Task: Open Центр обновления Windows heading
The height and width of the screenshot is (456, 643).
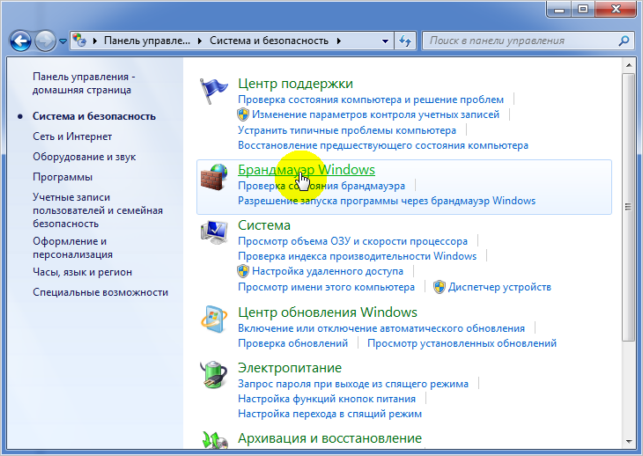Action: pyautogui.click(x=328, y=312)
